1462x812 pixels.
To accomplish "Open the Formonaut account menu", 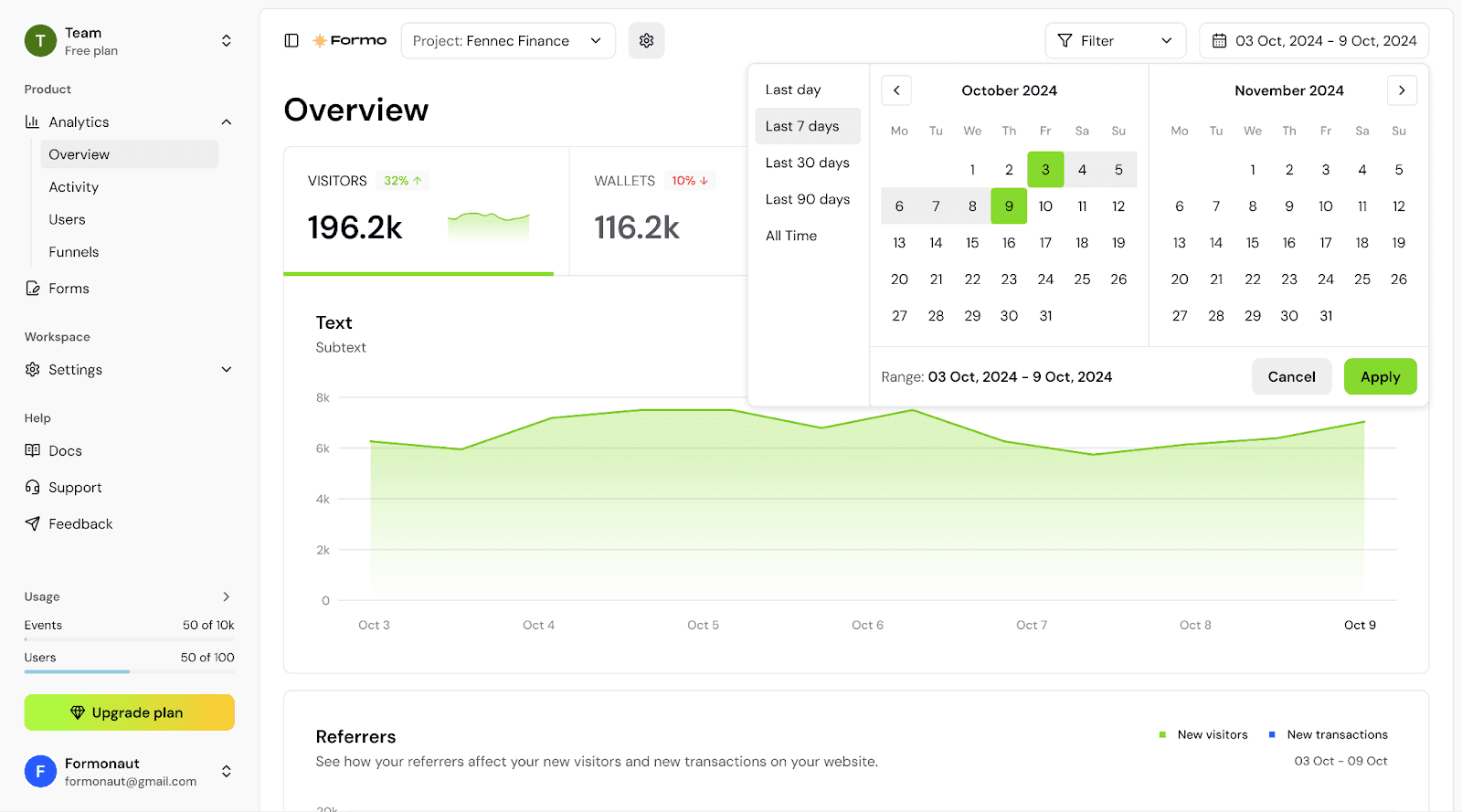I will 227,771.
